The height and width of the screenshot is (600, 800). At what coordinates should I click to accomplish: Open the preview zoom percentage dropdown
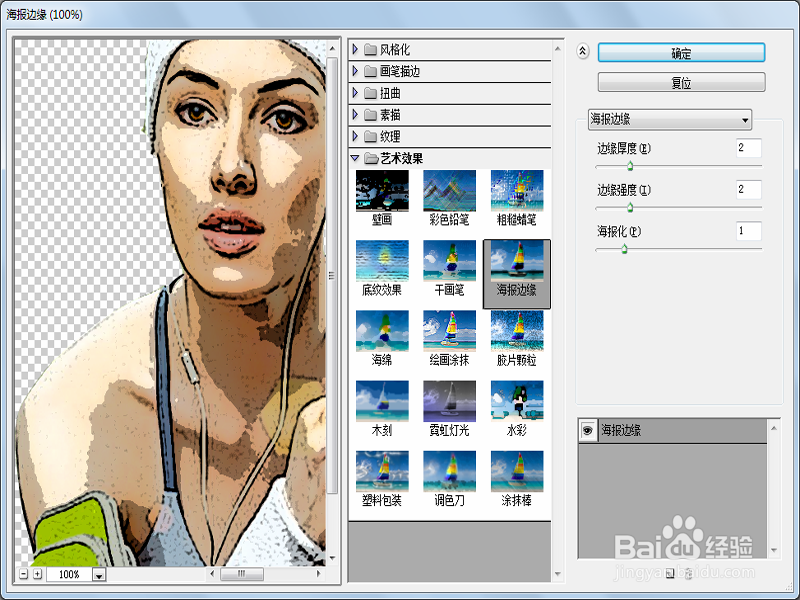[x=99, y=575]
